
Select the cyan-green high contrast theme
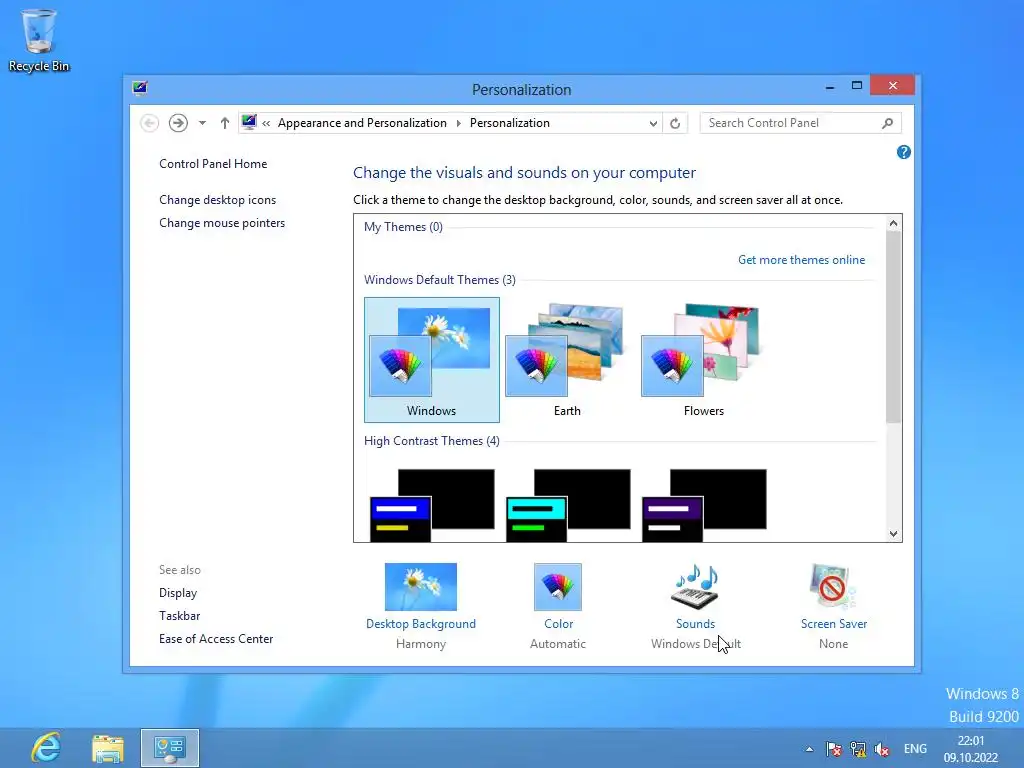click(x=568, y=505)
